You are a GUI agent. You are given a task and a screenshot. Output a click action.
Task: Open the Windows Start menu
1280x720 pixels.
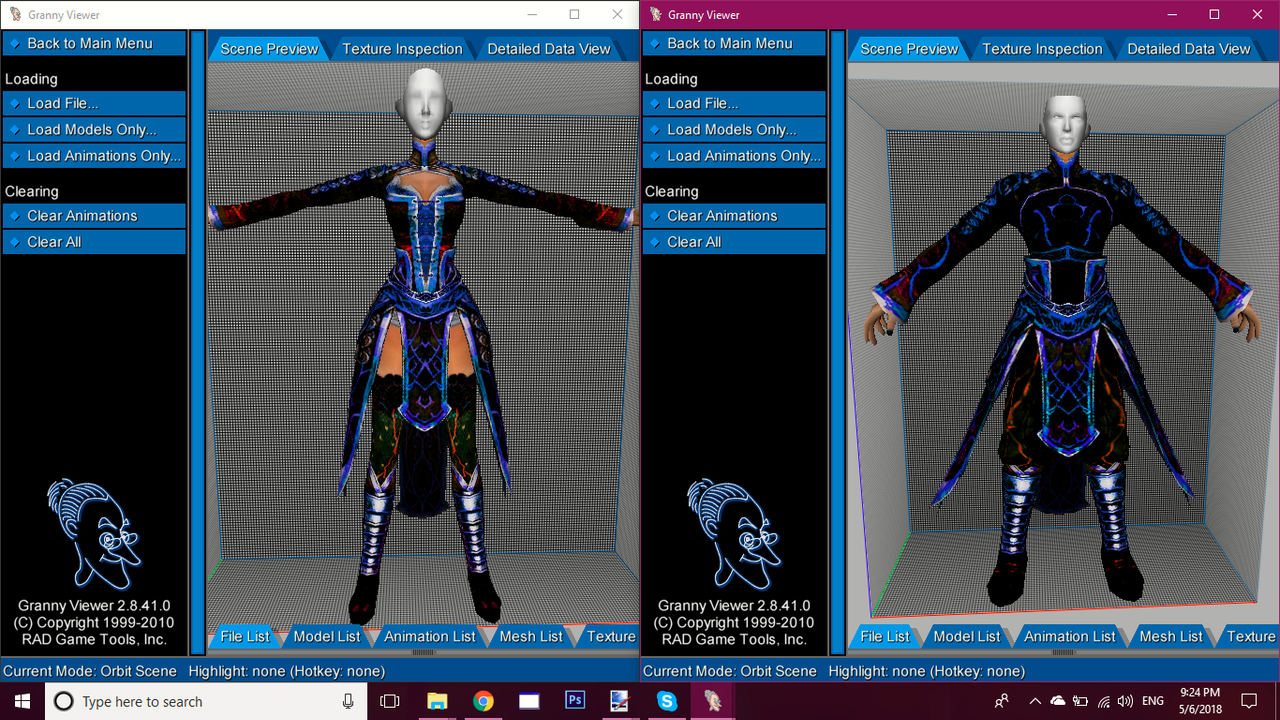[22, 701]
